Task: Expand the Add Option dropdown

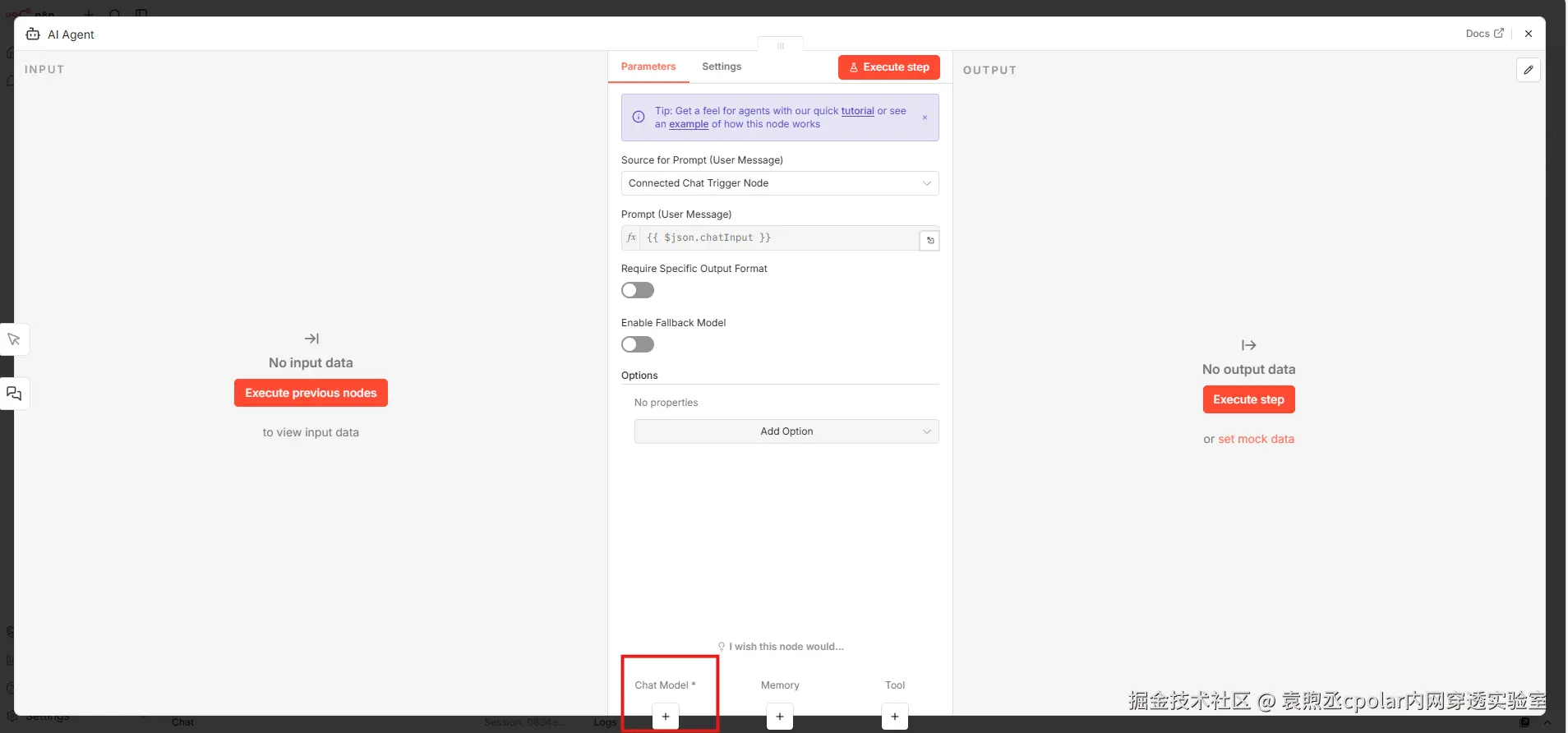Action: tap(786, 431)
